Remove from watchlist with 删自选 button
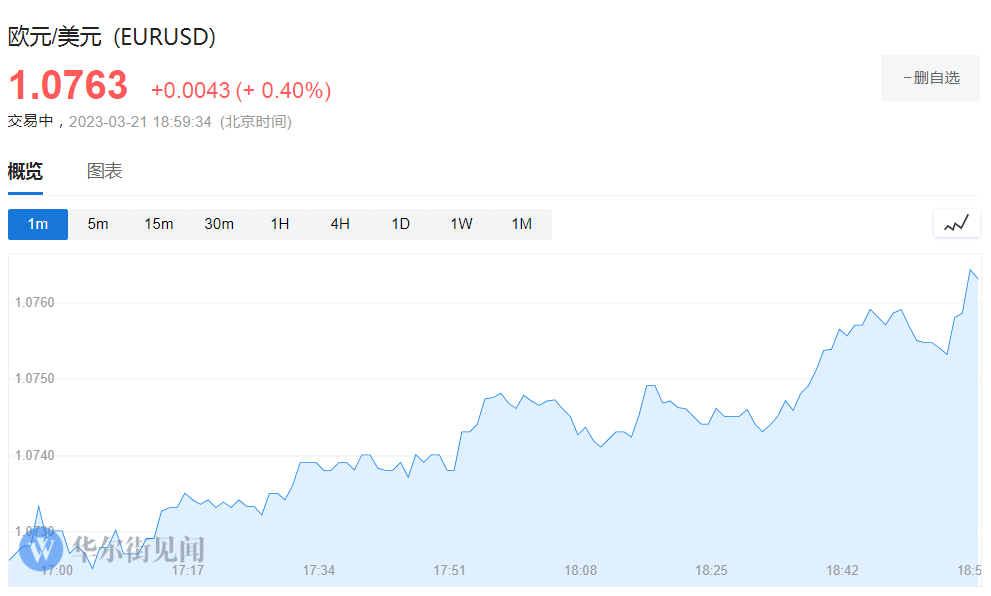This screenshot has width=991, height=596. coord(930,78)
